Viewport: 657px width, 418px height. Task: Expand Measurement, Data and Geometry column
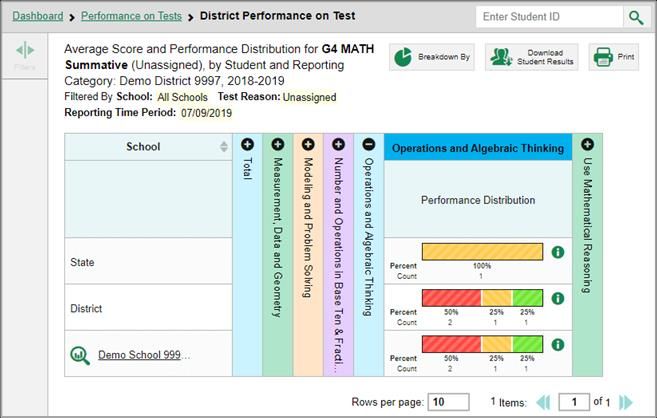click(278, 144)
